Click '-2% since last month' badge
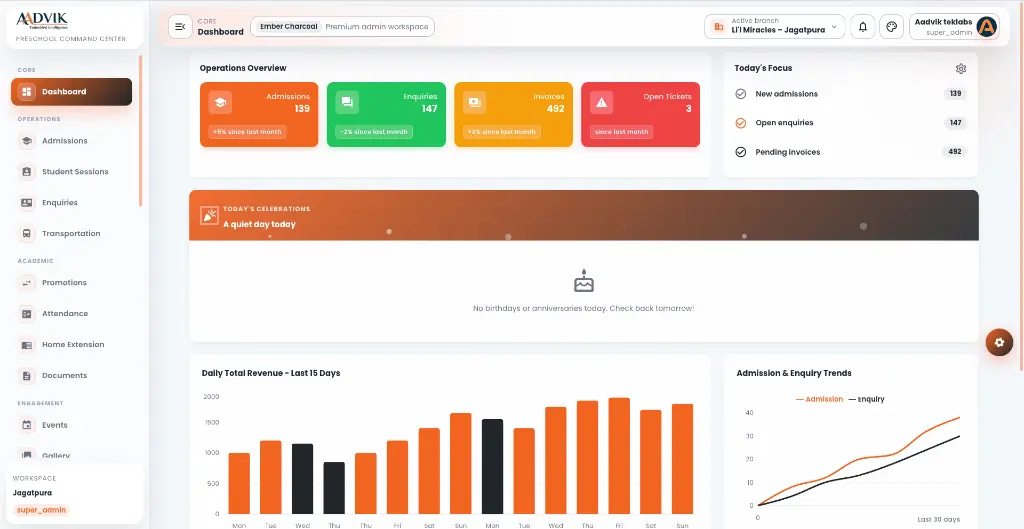Screen dimensions: 1024x529 click(x=374, y=132)
